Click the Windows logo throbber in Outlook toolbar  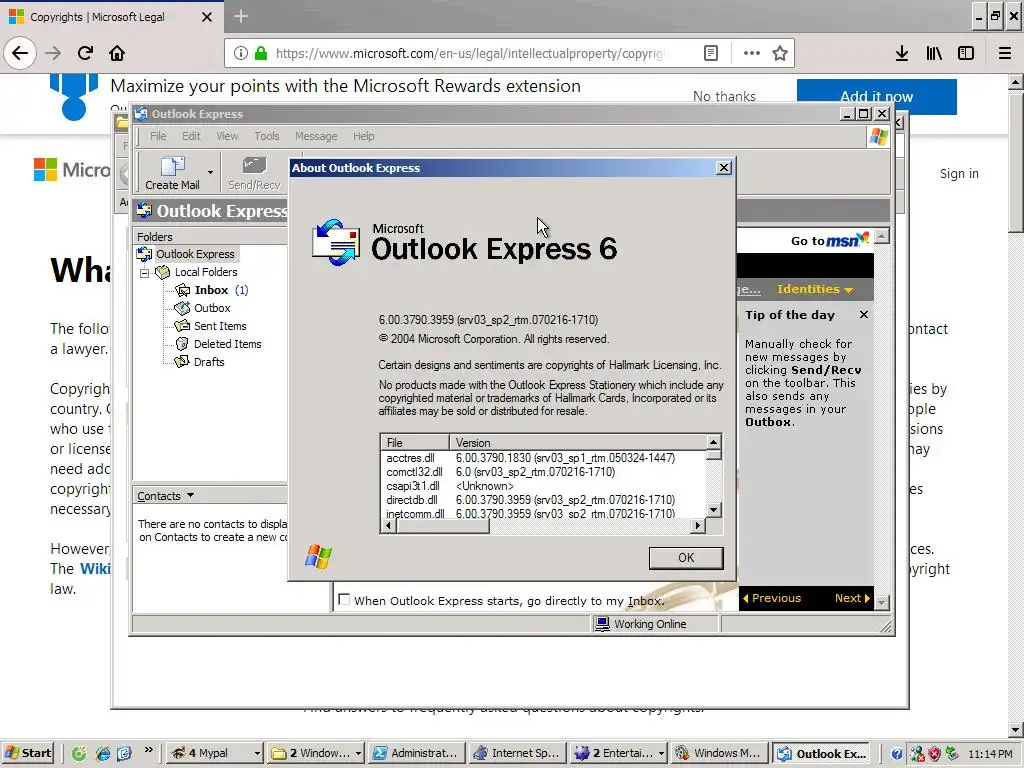pos(879,136)
